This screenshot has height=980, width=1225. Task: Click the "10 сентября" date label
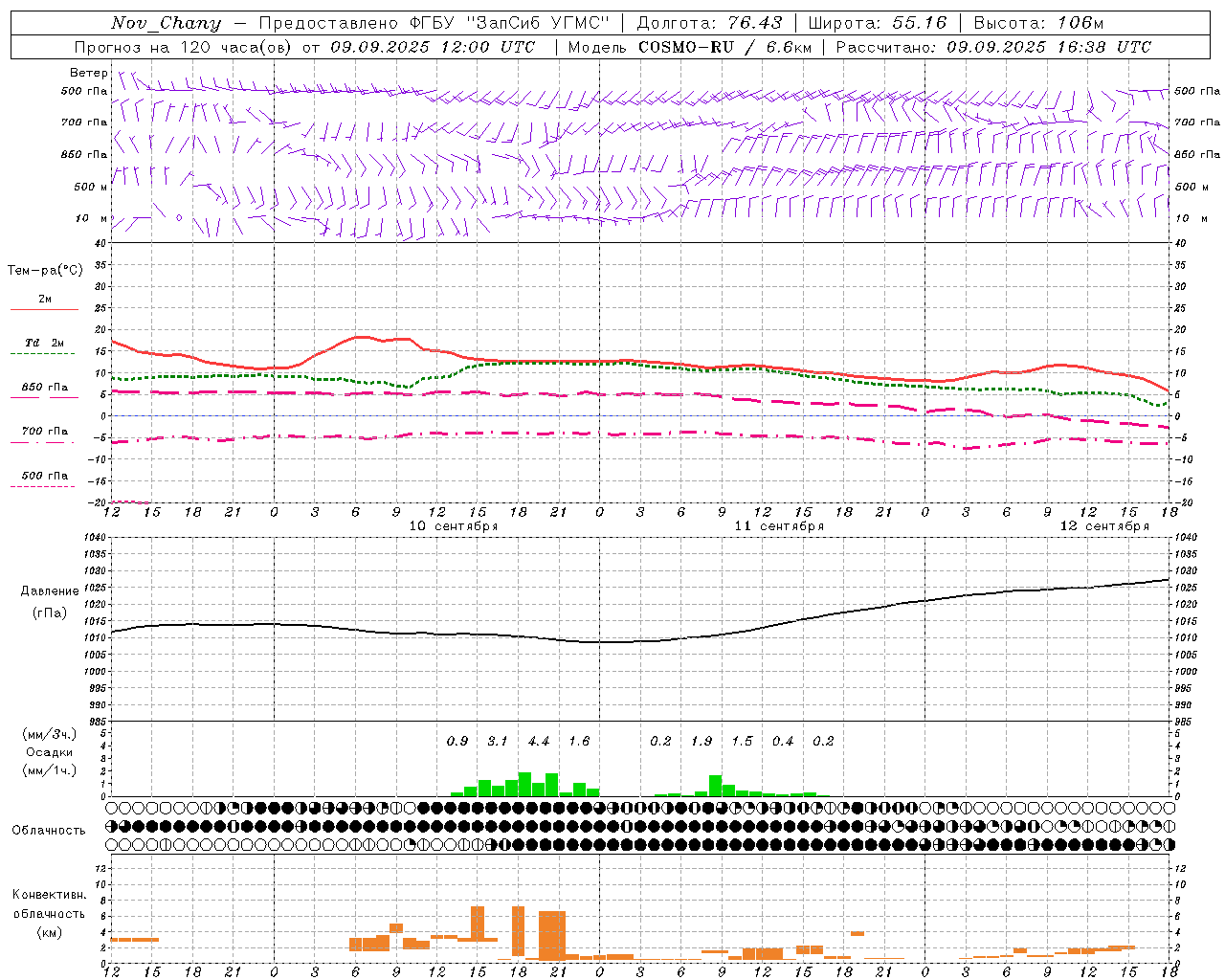(x=454, y=526)
